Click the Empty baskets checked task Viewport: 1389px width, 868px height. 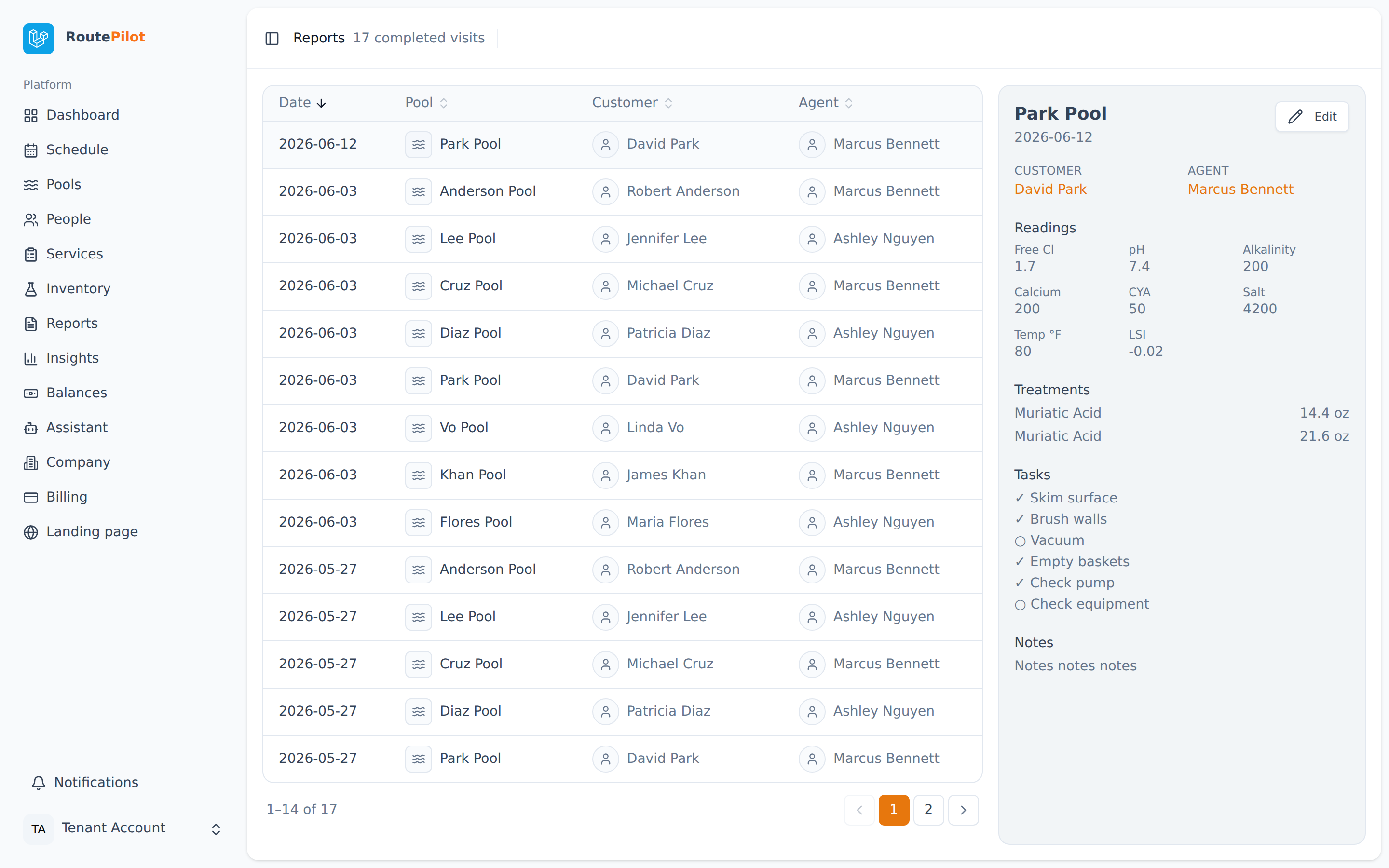[x=1072, y=562]
